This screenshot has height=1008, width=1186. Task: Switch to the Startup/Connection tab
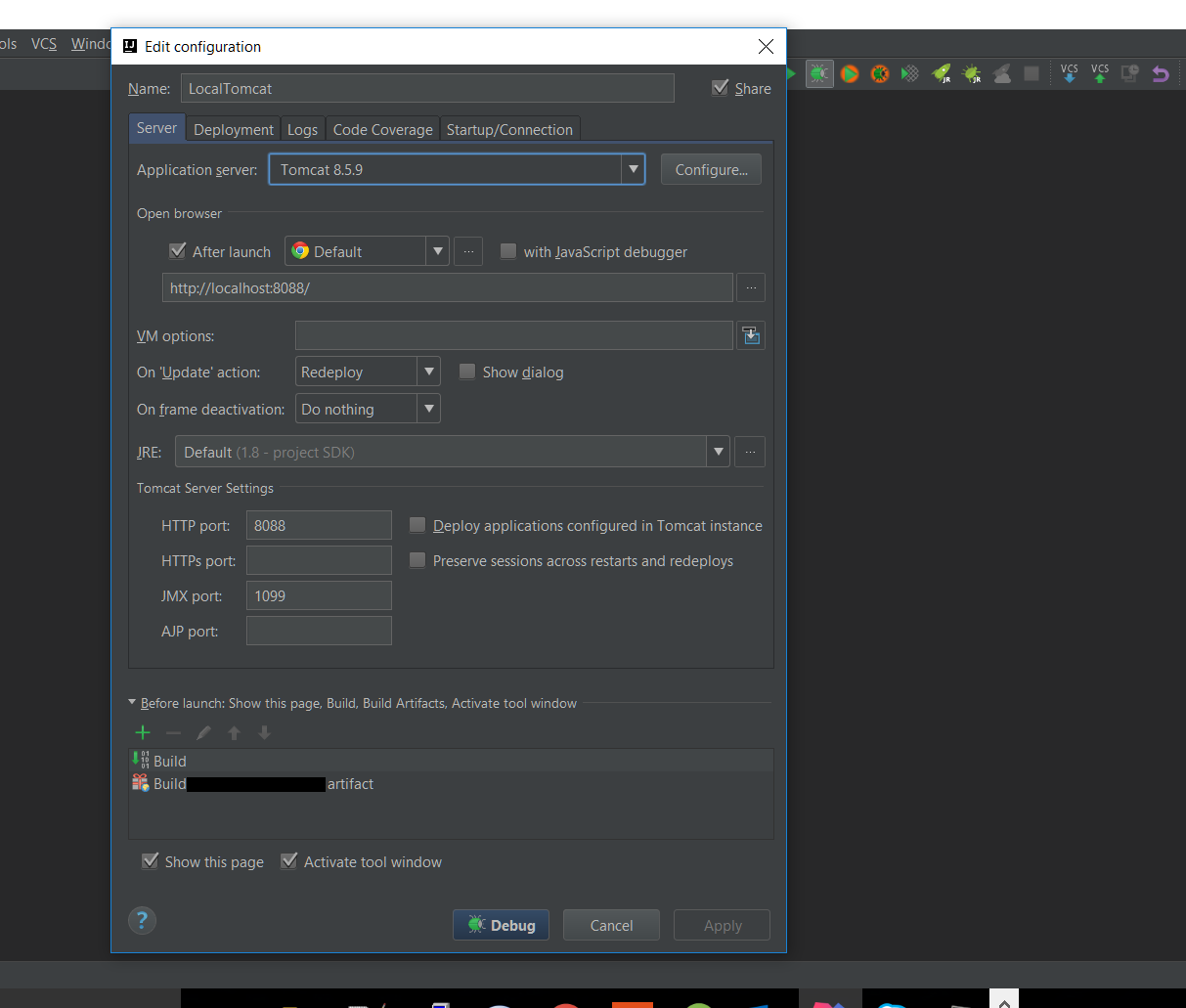tap(509, 129)
